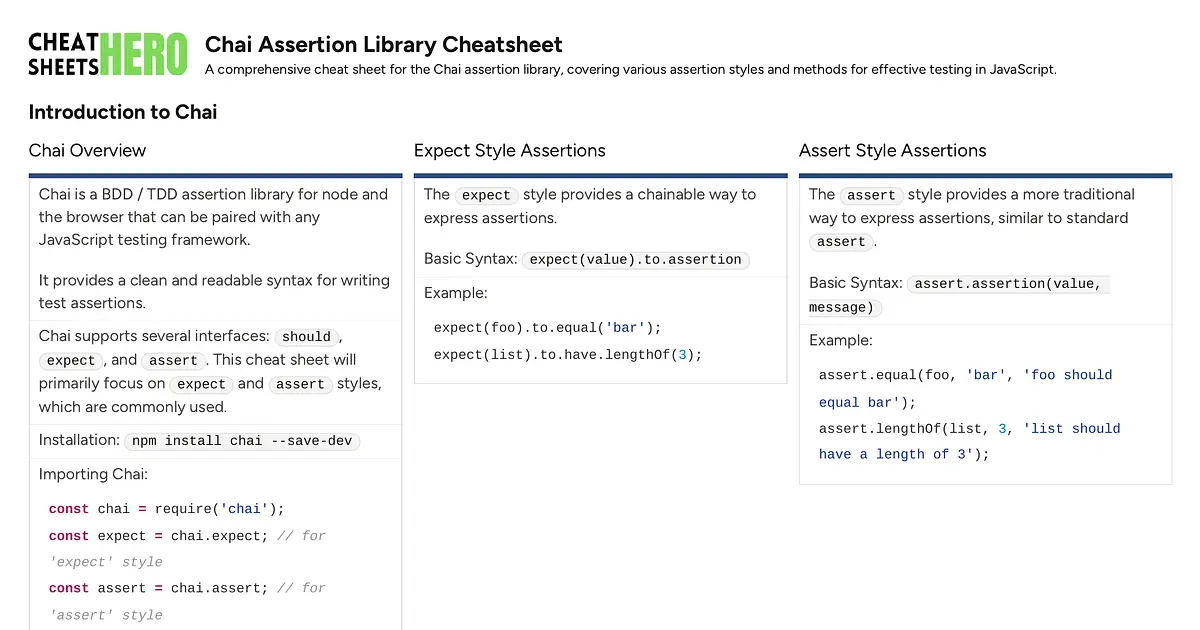Click the Installation label
Viewport: 1200px width, 630px height.
click(x=78, y=439)
